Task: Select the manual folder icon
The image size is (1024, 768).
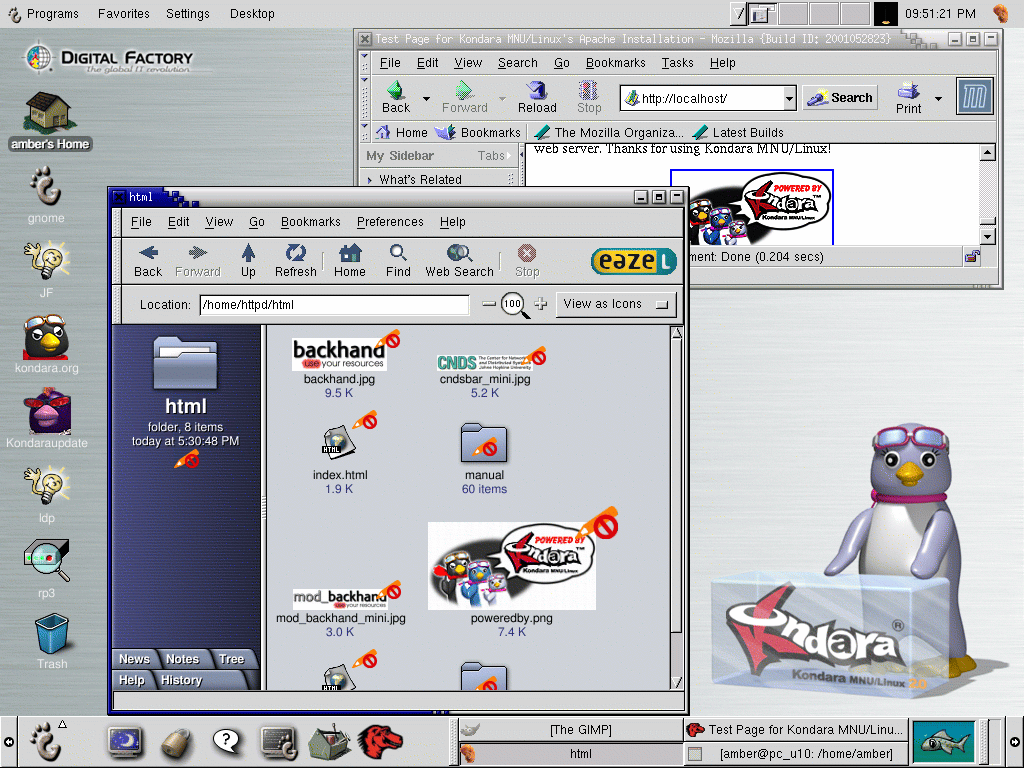Action: (484, 443)
